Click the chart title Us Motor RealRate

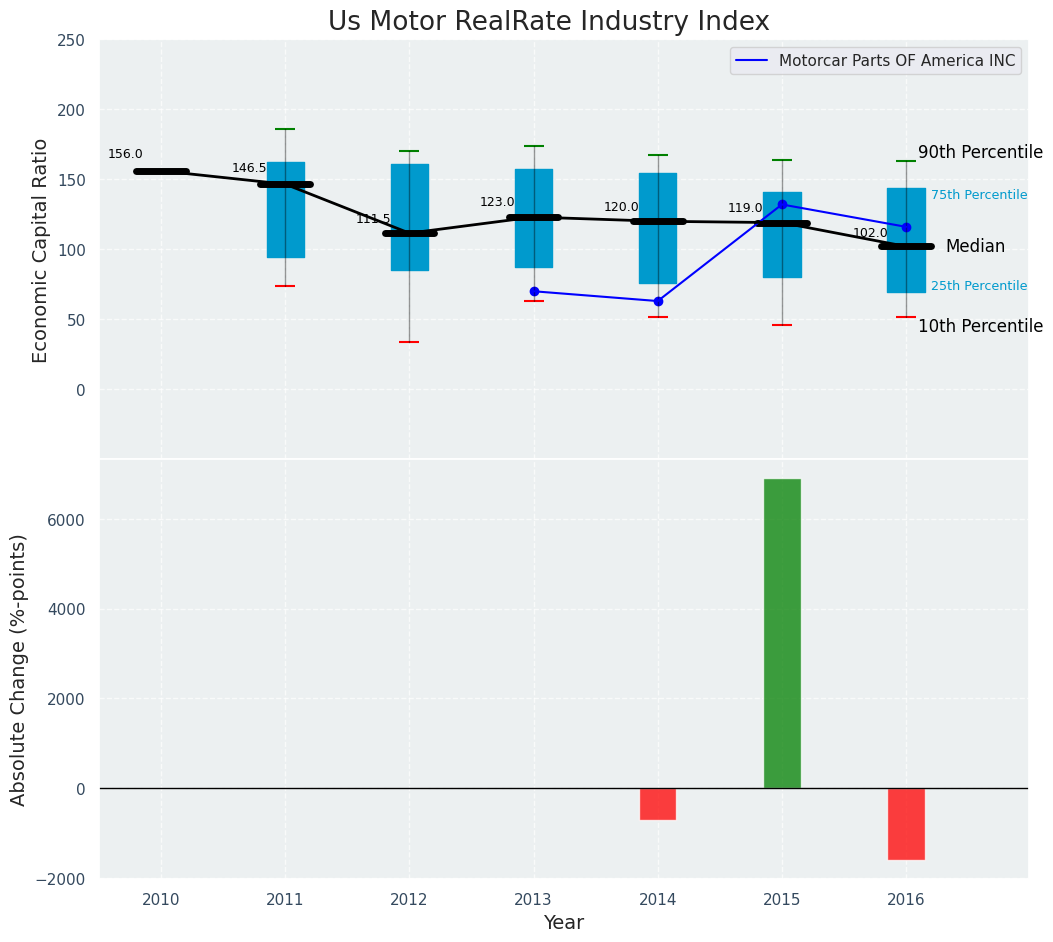548,22
